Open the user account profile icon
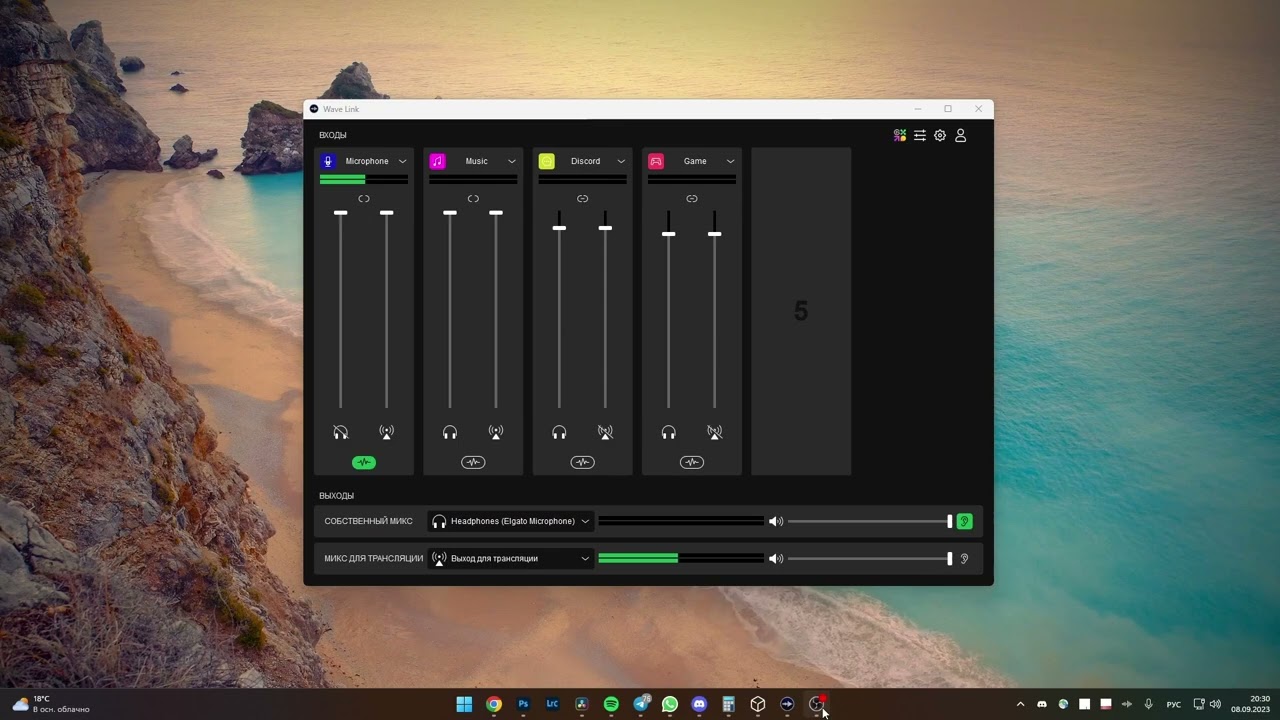Image resolution: width=1280 pixels, height=720 pixels. click(961, 135)
